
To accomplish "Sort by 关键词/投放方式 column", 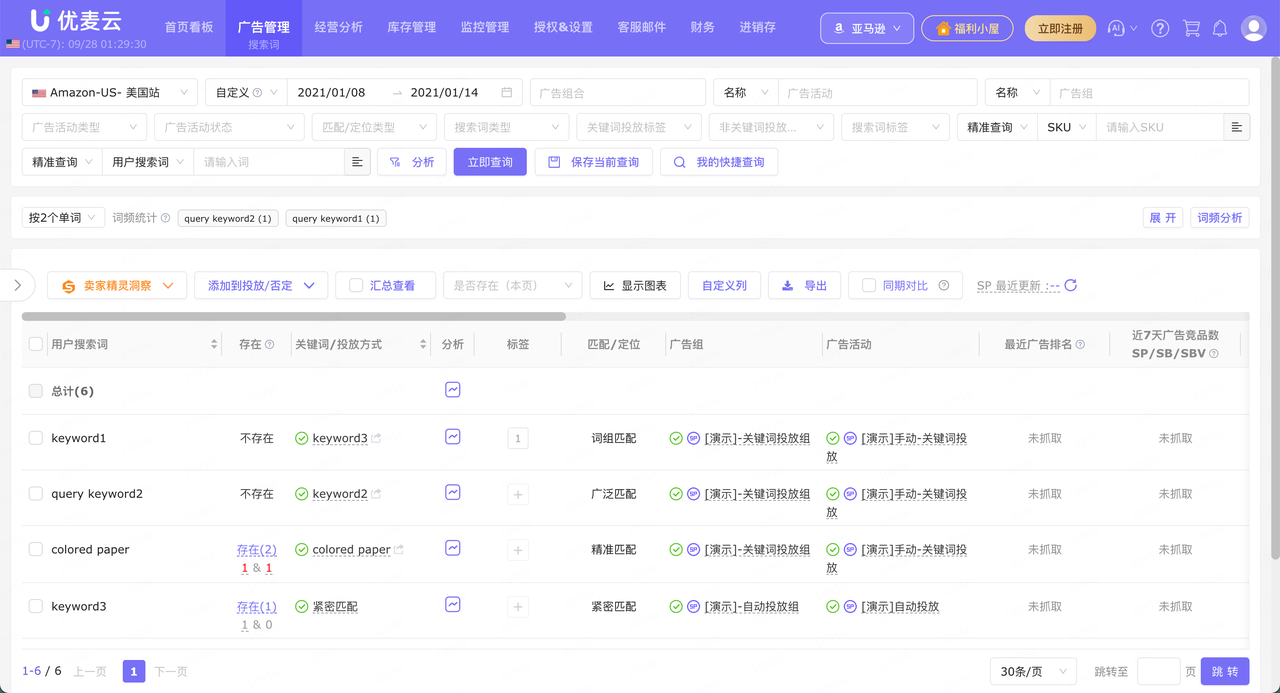I will pyautogui.click(x=421, y=344).
